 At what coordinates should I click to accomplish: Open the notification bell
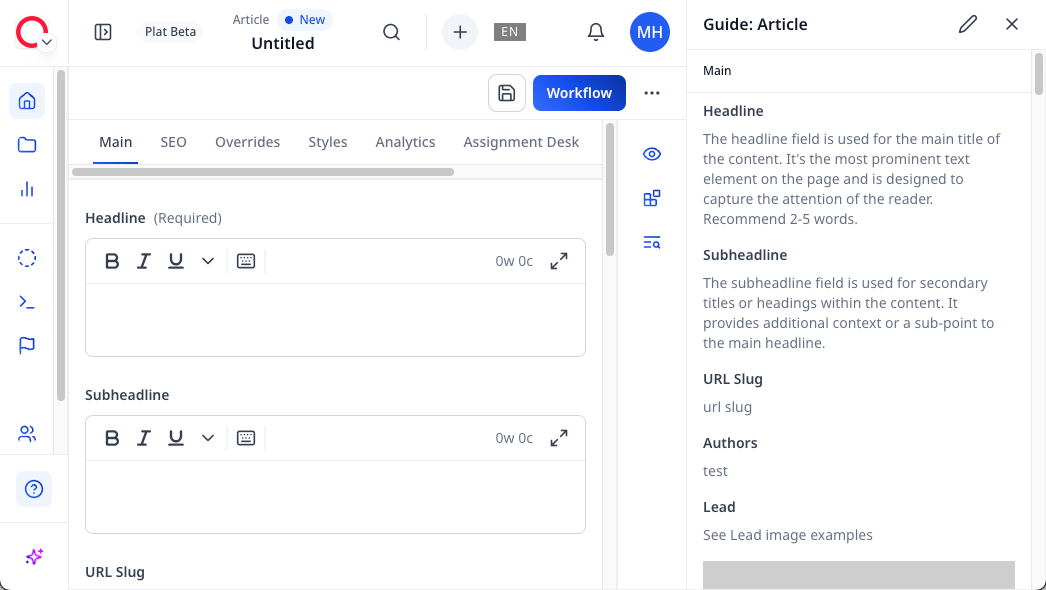[x=596, y=32]
